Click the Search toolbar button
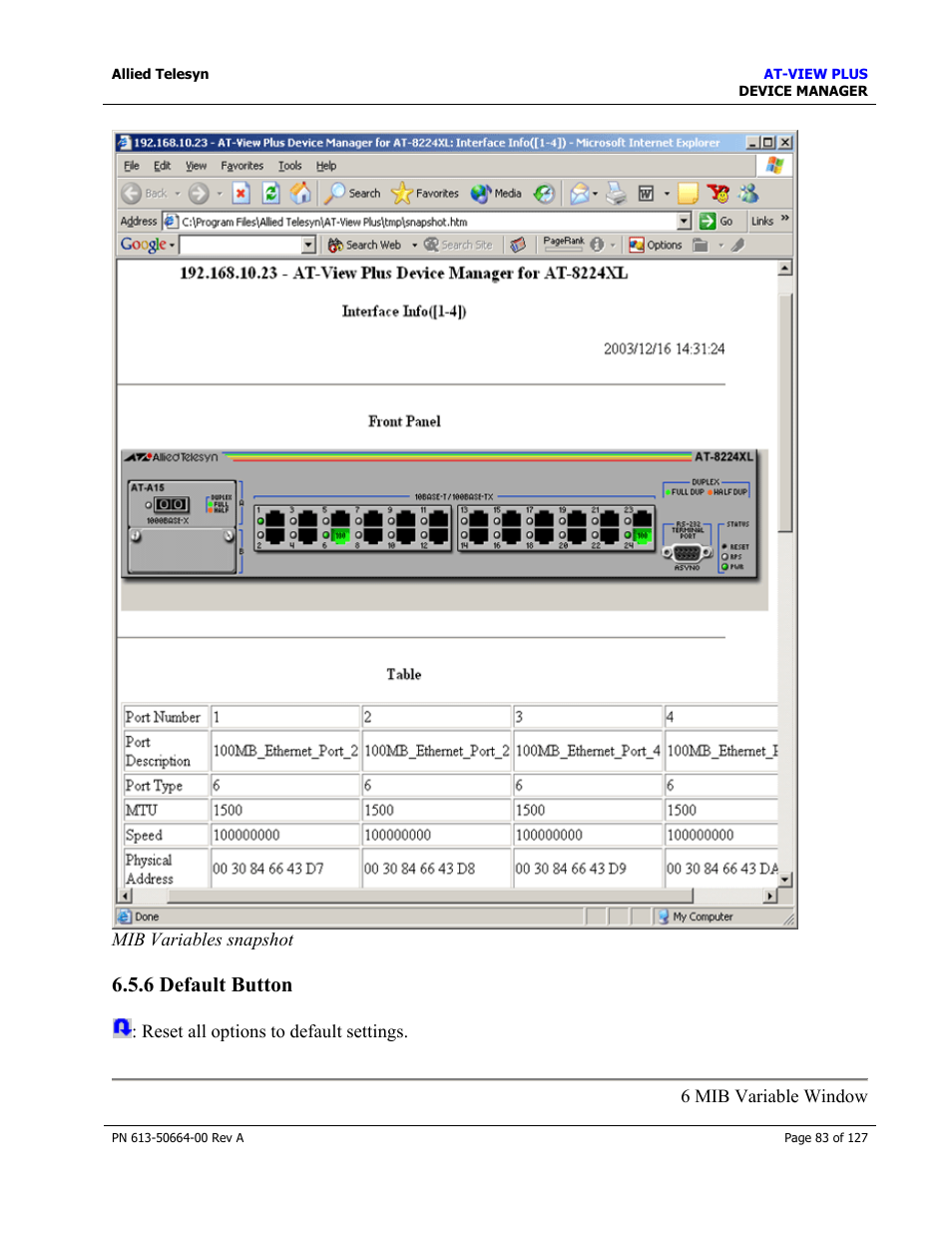 click(x=353, y=194)
